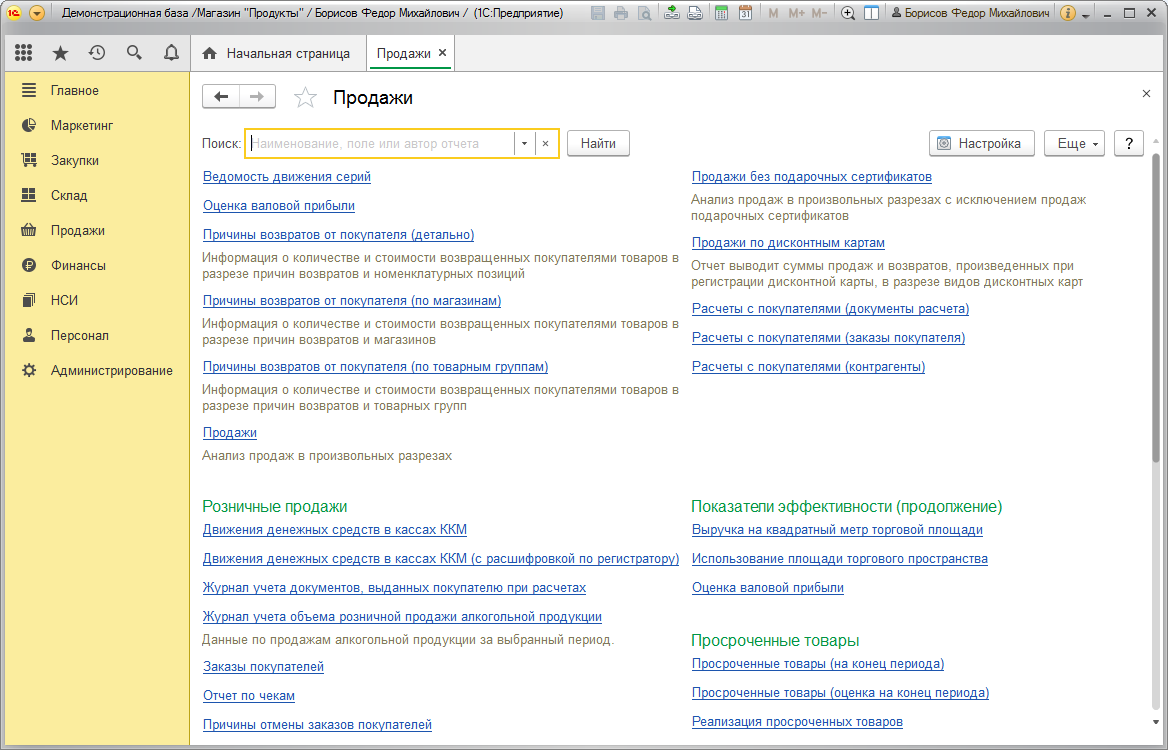The width and height of the screenshot is (1168, 750).
Task: Click the magnifier search icon in tools panel
Action: pos(134,53)
